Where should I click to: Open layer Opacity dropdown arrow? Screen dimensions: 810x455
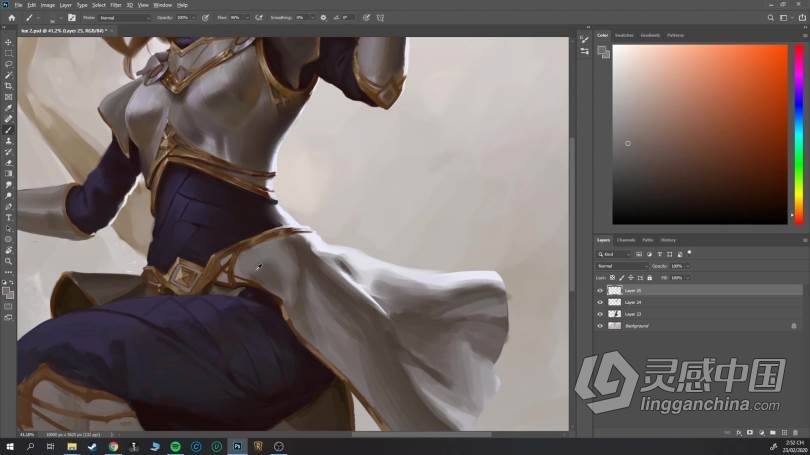[x=688, y=266]
